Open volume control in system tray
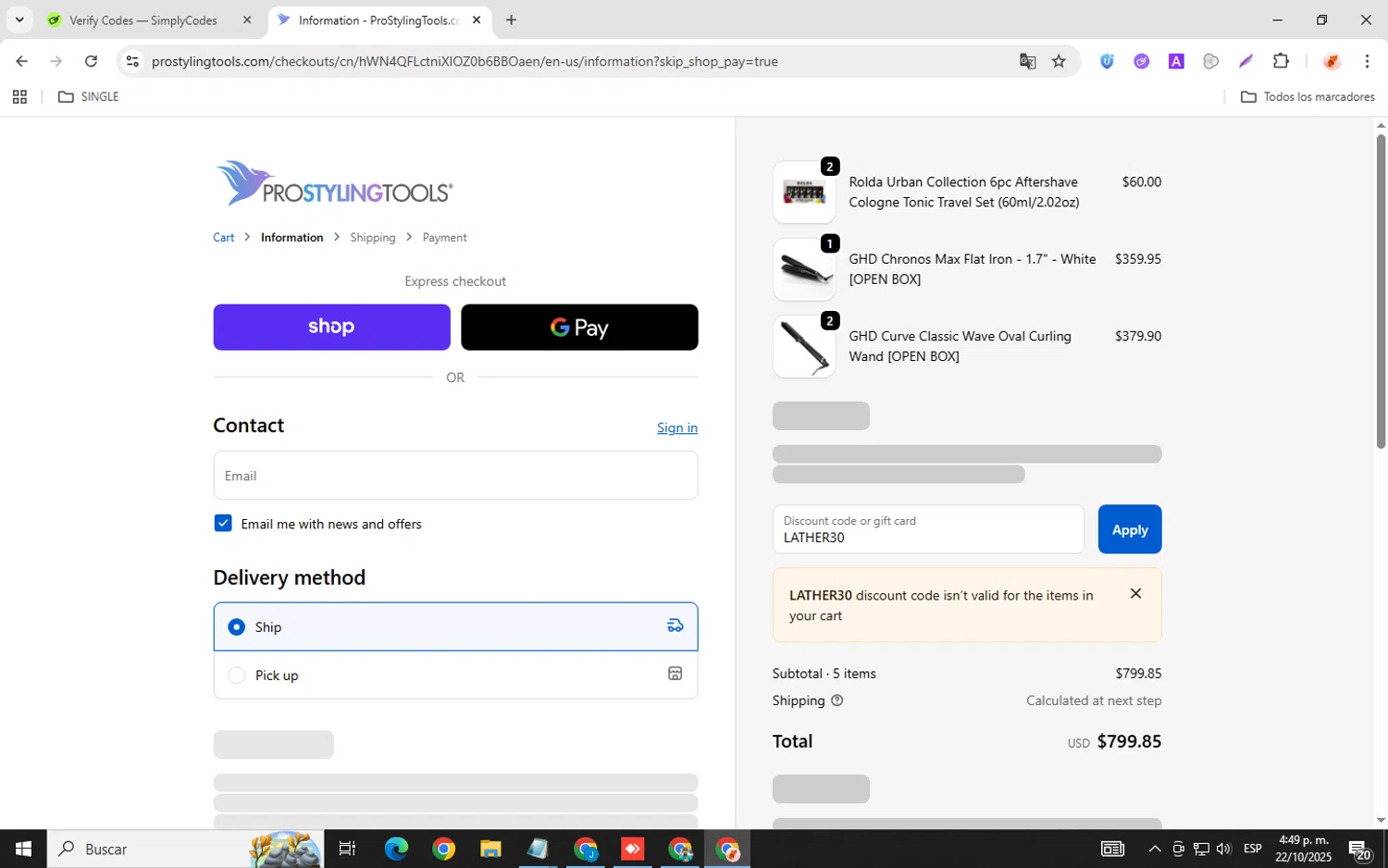Viewport: 1388px width, 868px height. pos(1223,849)
